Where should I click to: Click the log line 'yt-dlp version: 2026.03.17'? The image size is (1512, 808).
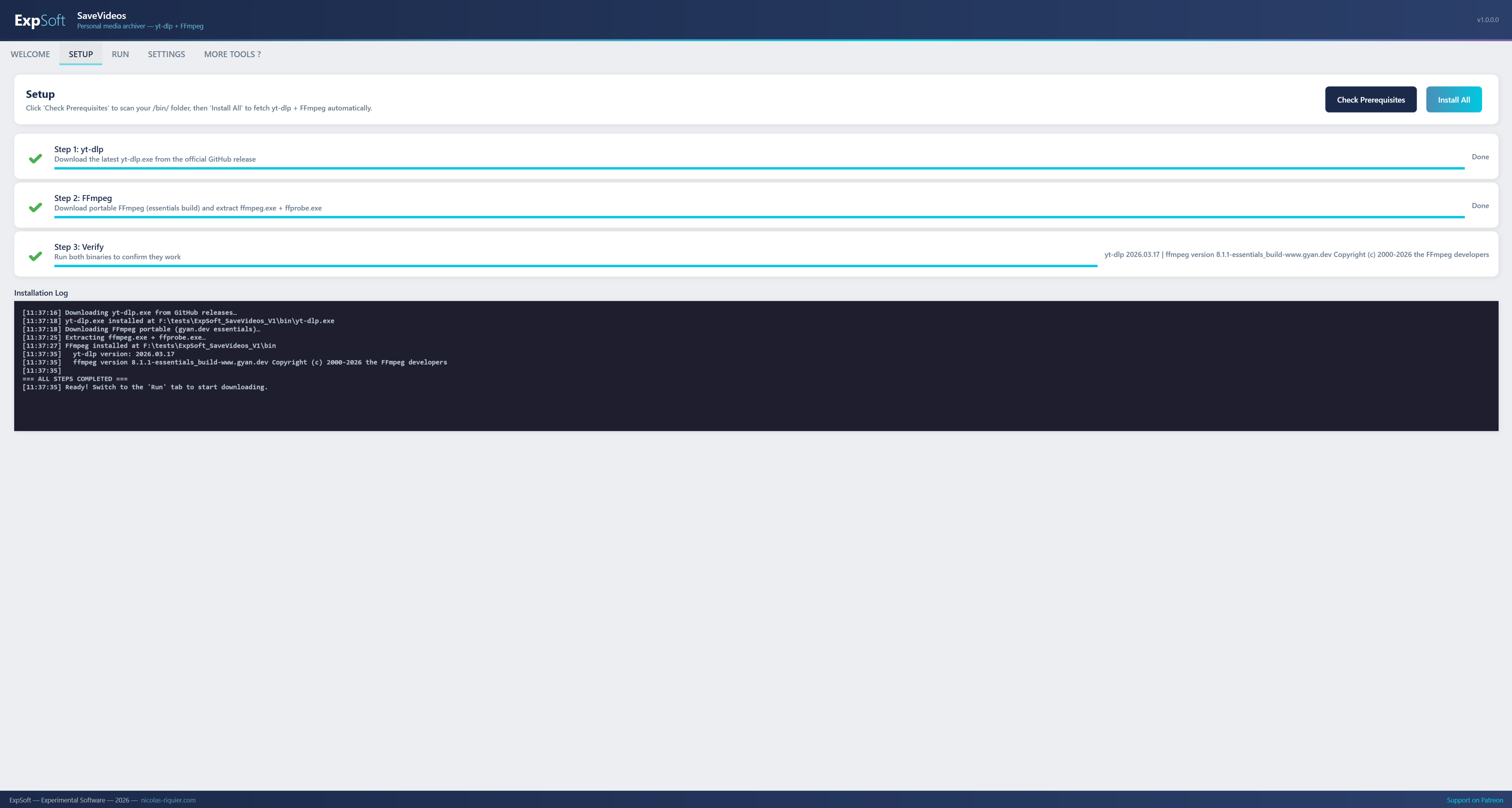tap(98, 354)
